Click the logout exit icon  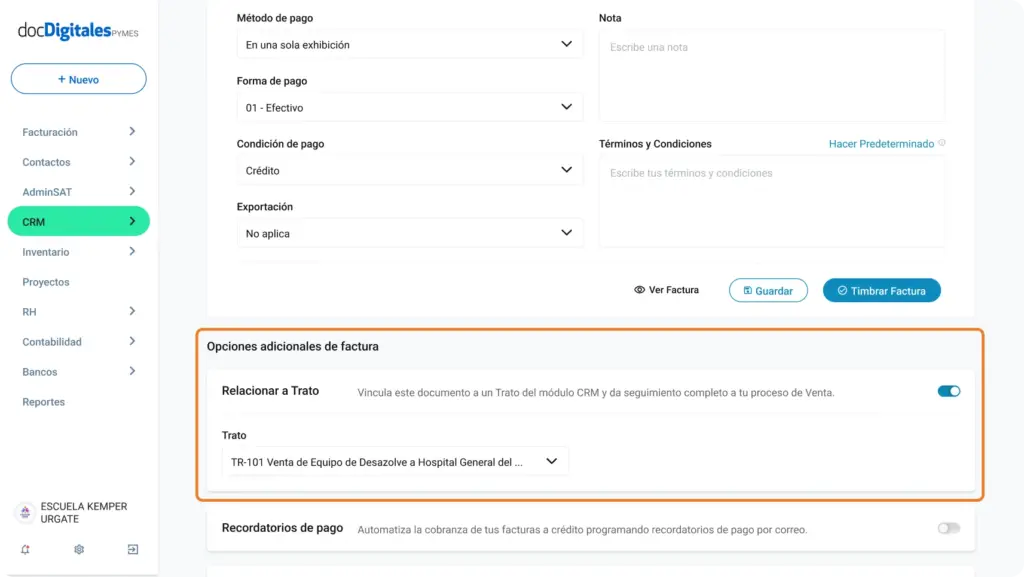[133, 550]
